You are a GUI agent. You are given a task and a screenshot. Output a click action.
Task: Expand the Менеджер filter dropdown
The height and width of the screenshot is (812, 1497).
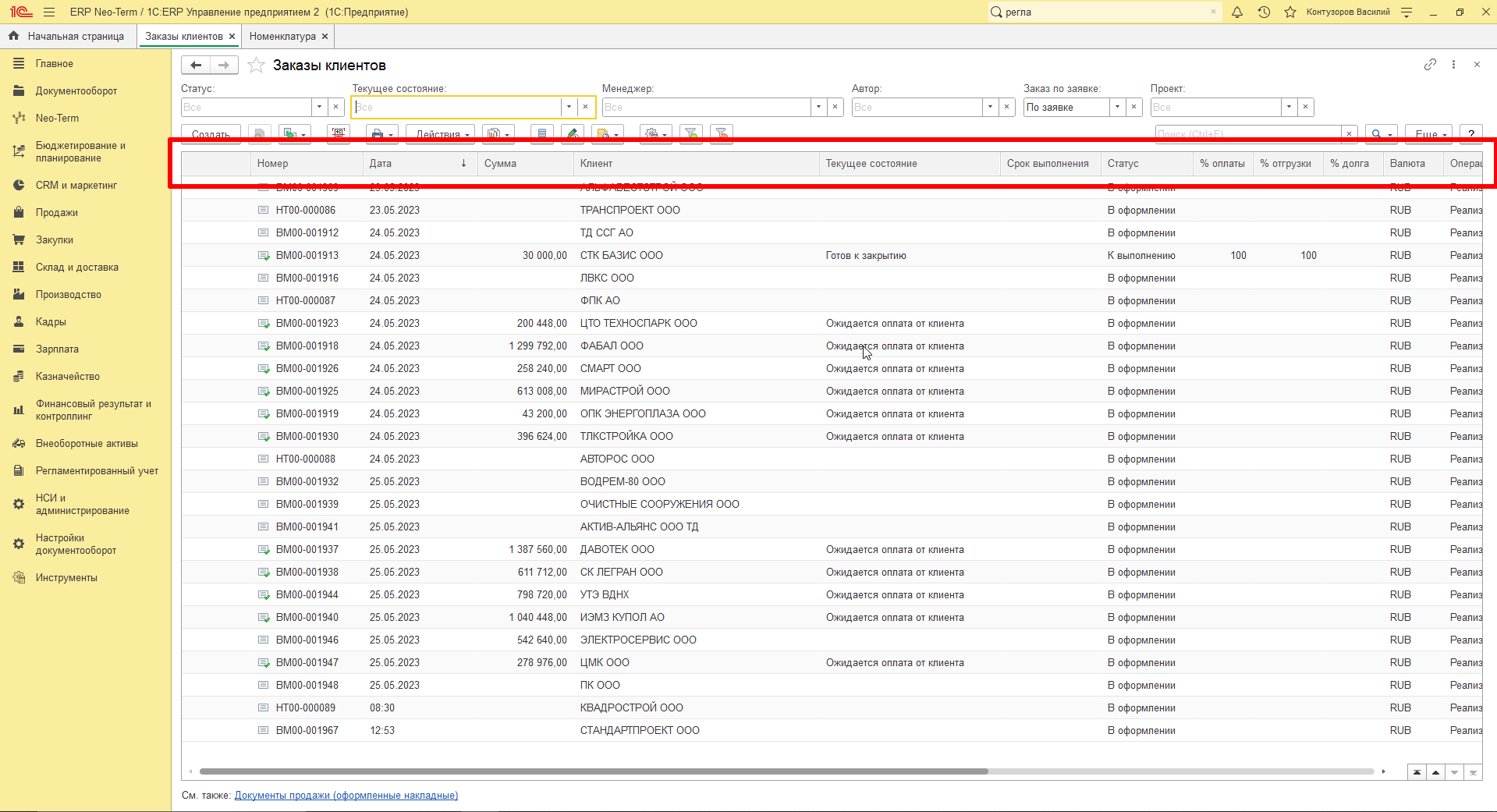tap(819, 107)
